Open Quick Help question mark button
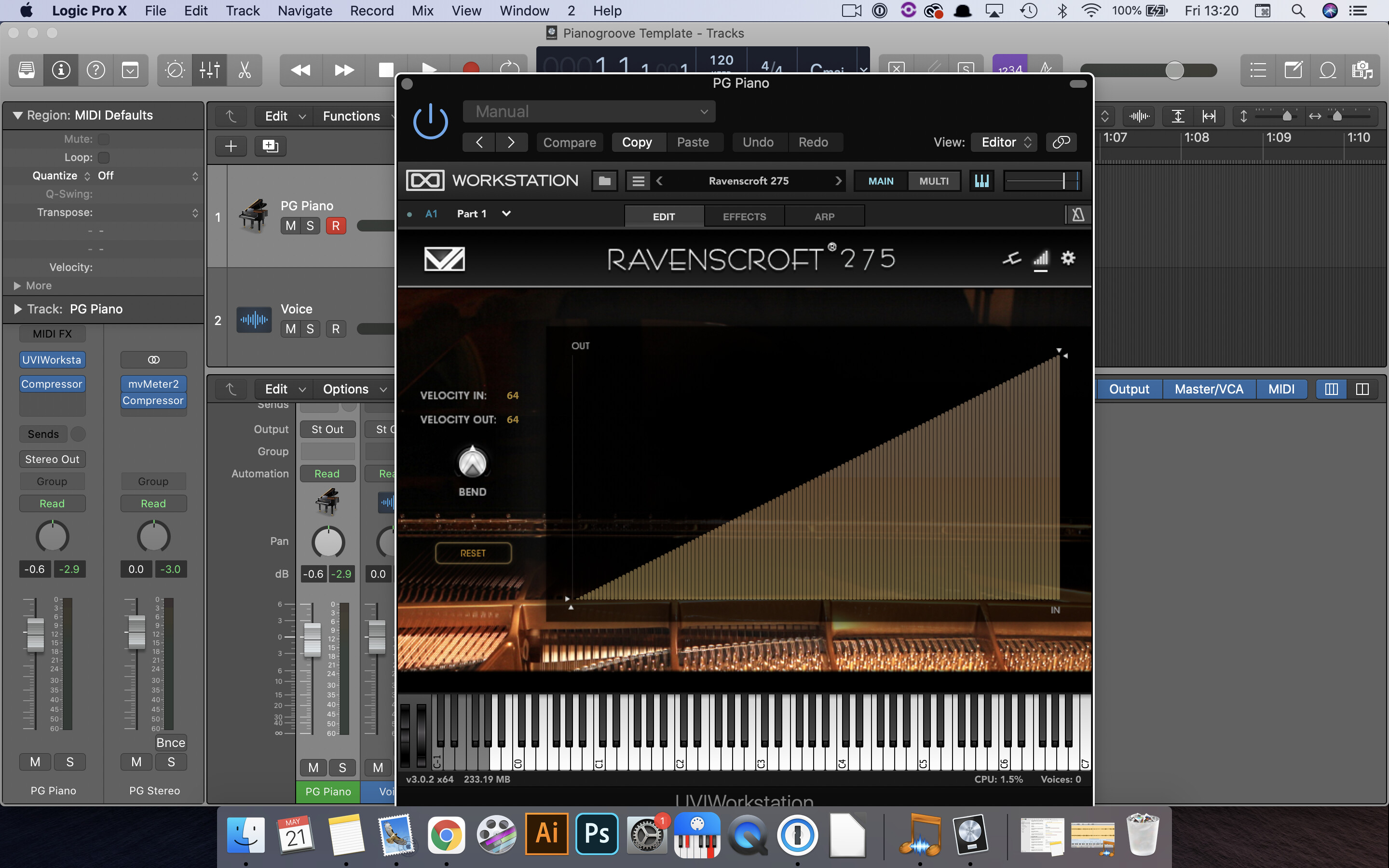Viewport: 1389px width, 868px height. 96,70
